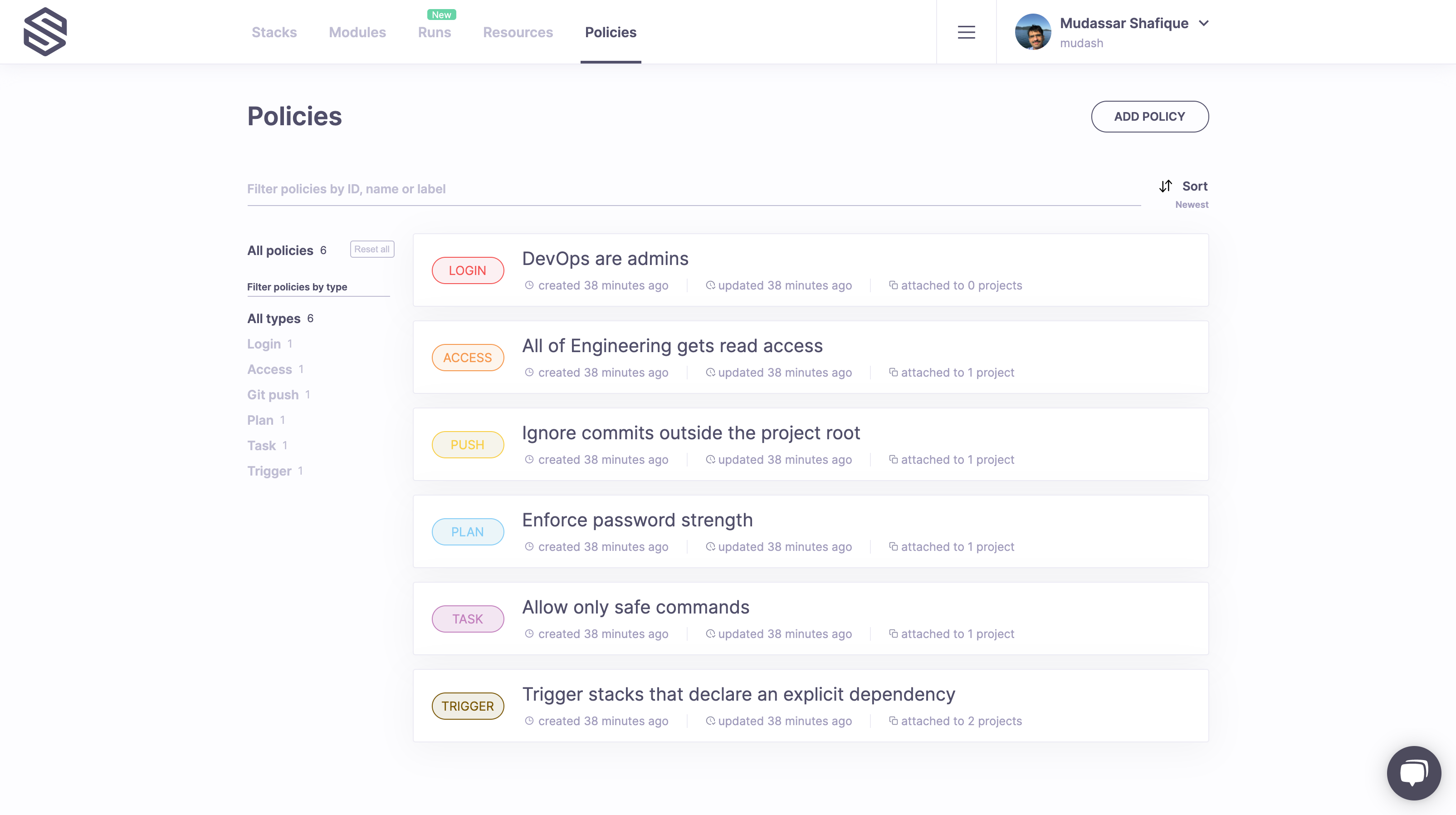Viewport: 1456px width, 815px height.
Task: Click the PLAN policy type badge
Action: coord(468,532)
